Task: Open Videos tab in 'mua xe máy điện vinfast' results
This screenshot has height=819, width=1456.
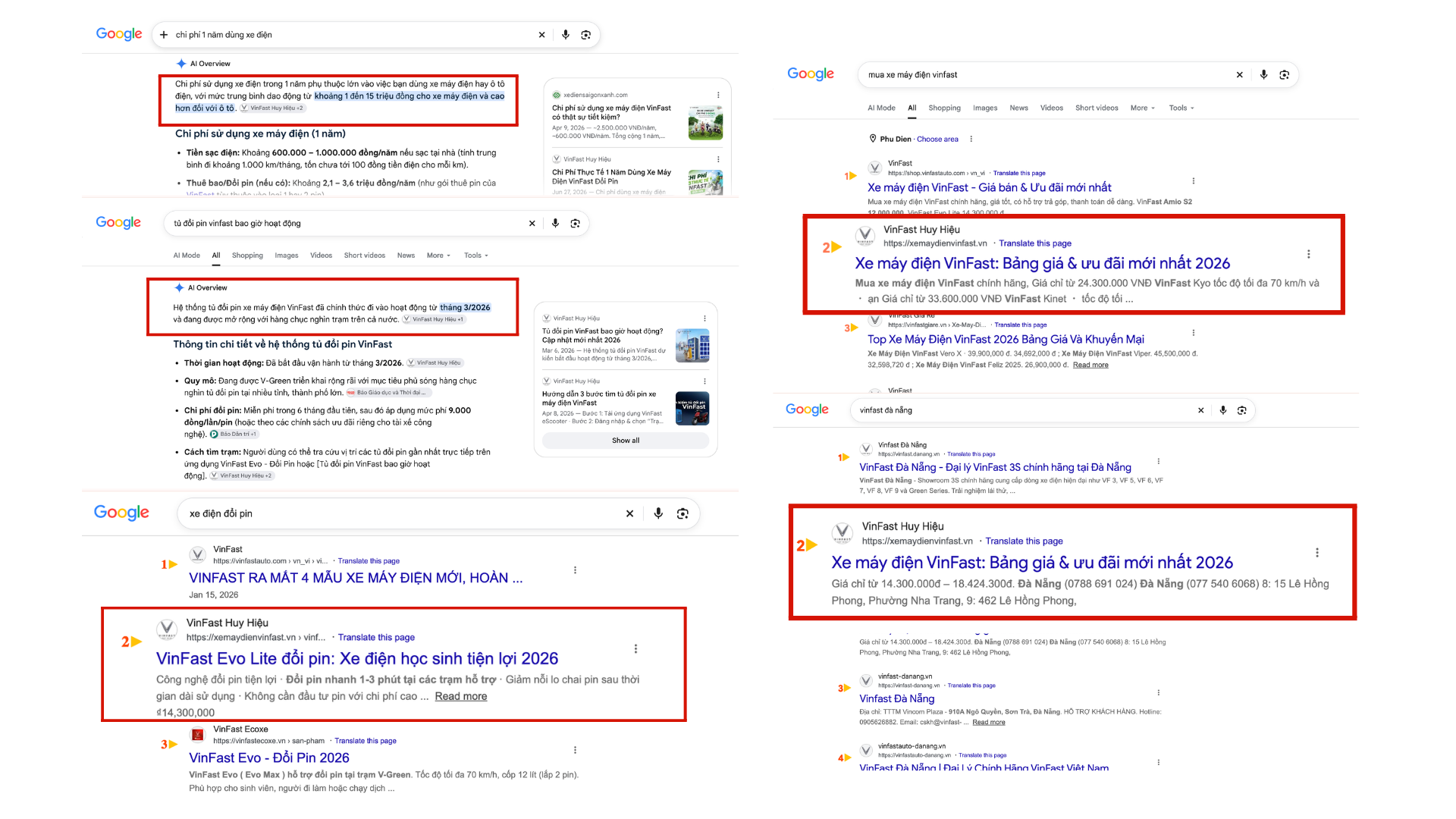Action: [x=1051, y=108]
